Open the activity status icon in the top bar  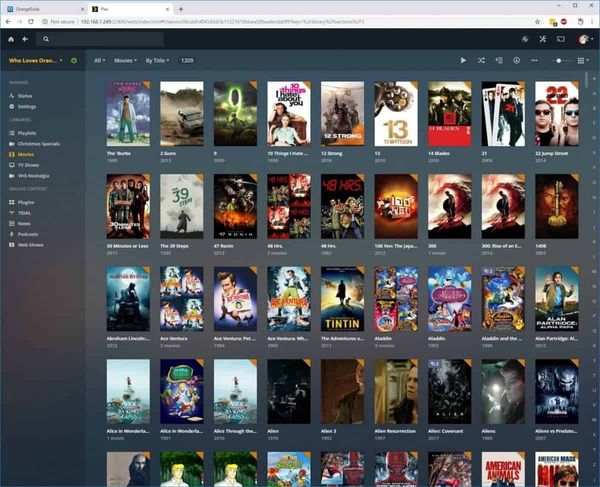click(x=525, y=39)
